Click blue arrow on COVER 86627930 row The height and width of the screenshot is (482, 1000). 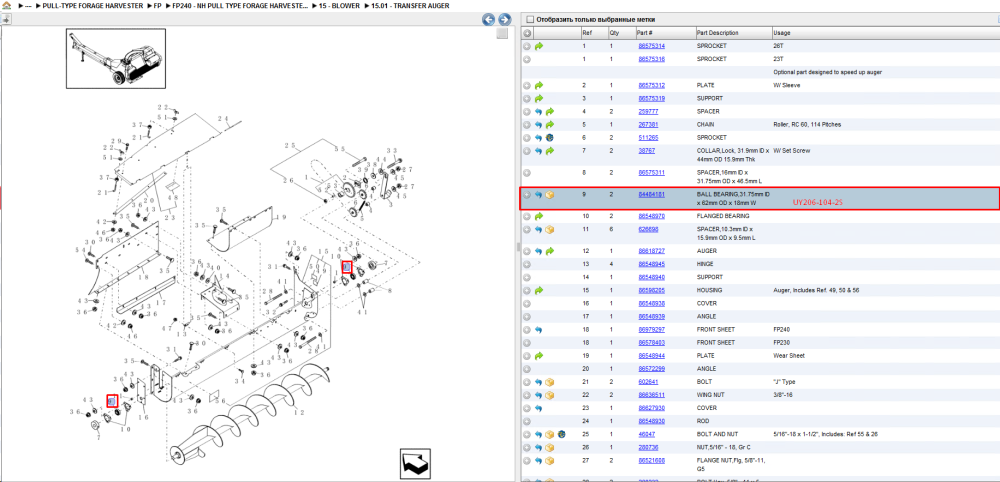pos(539,408)
